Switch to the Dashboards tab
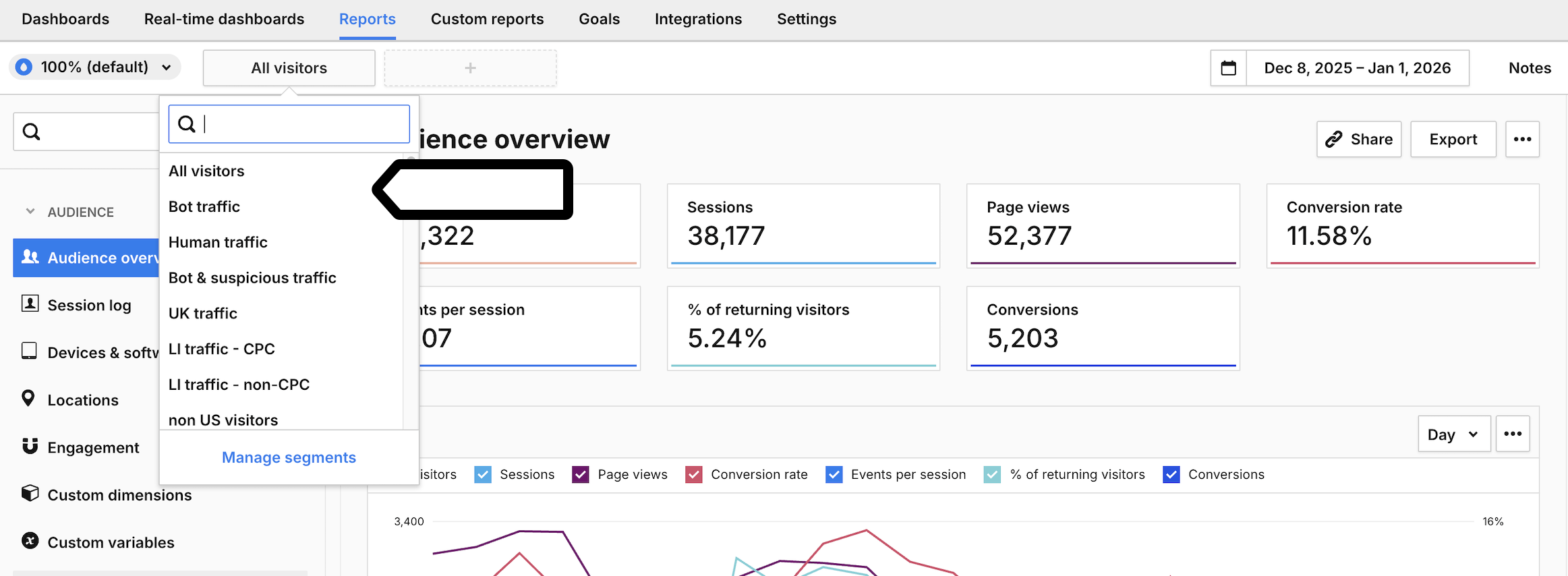1568x576 pixels. (65, 19)
